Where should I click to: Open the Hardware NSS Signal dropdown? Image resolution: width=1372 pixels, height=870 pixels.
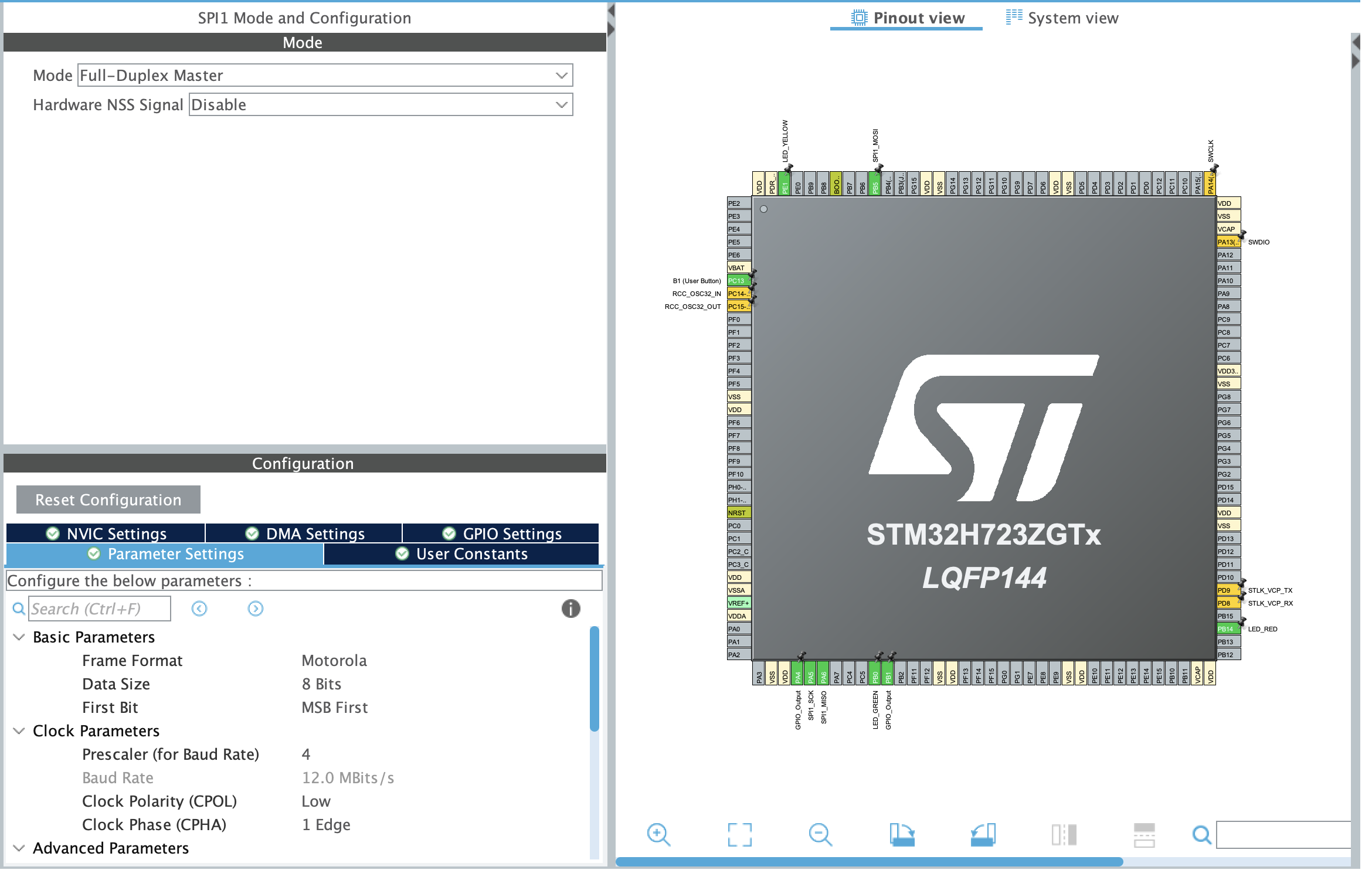380,105
